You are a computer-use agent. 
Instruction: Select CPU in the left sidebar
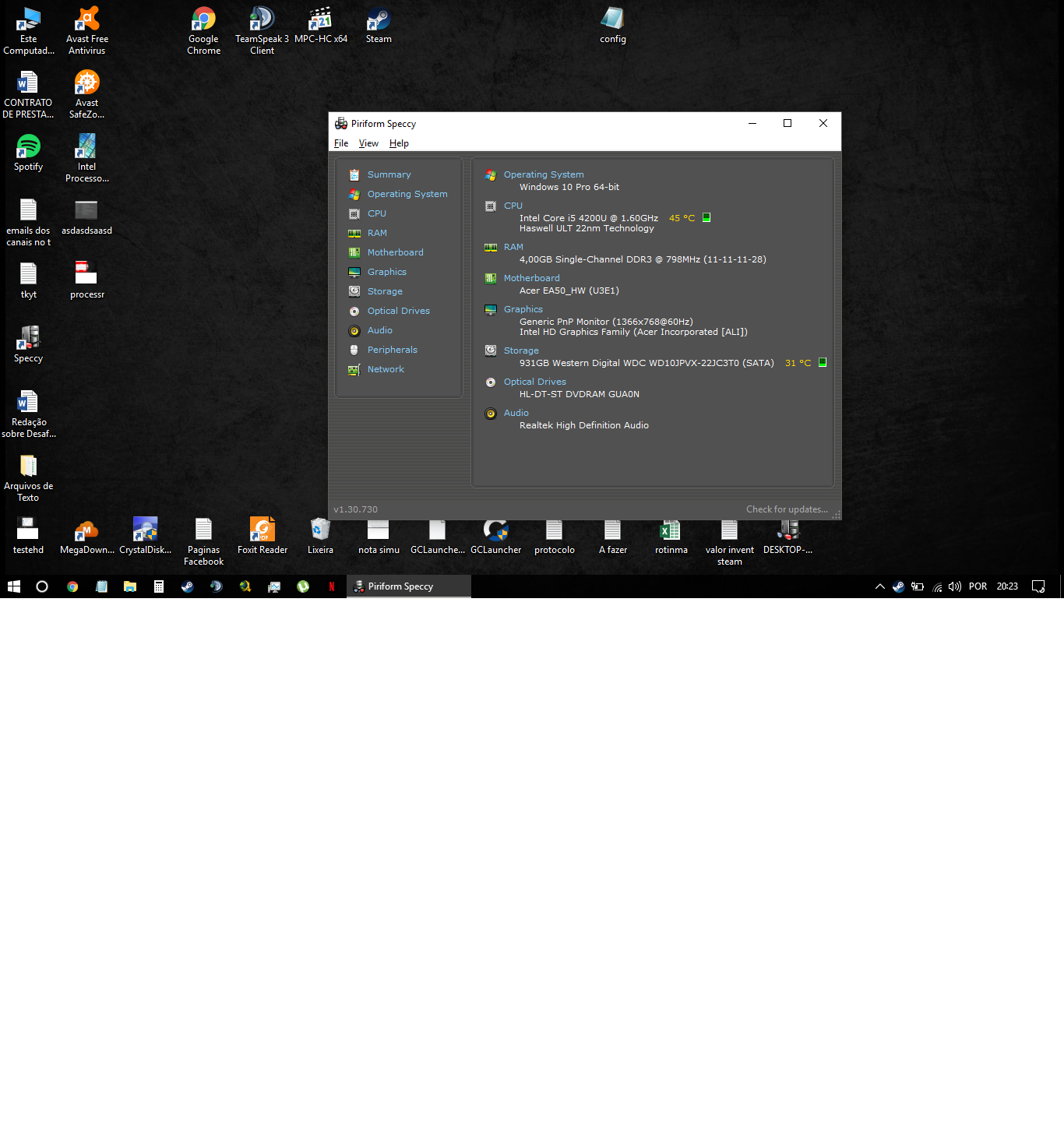pyautogui.click(x=377, y=213)
